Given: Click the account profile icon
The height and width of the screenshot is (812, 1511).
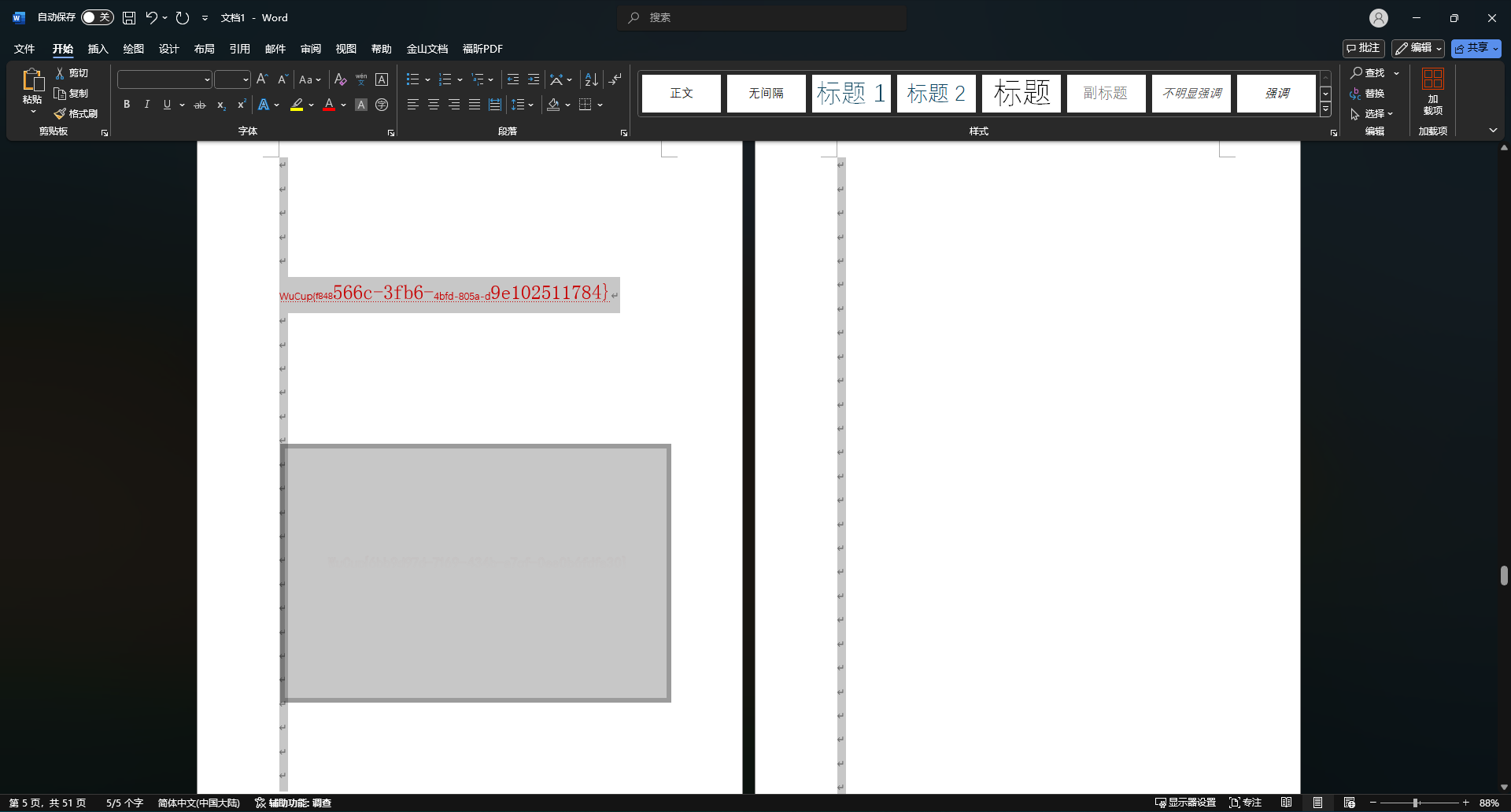Looking at the screenshot, I should click(x=1379, y=17).
